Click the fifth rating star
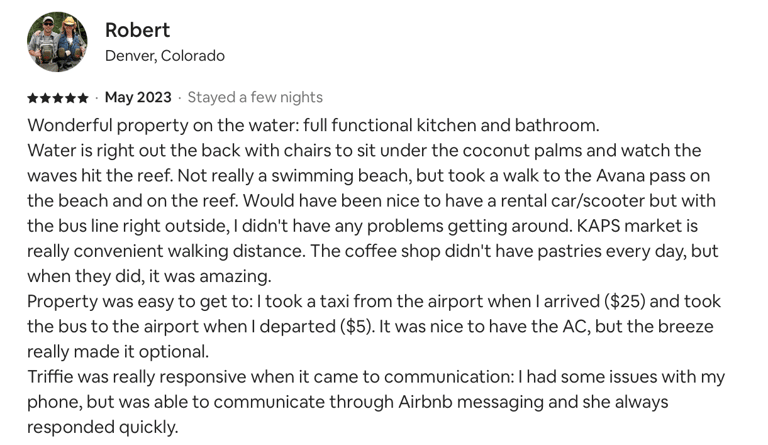The image size is (768, 445). pyautogui.click(x=83, y=98)
